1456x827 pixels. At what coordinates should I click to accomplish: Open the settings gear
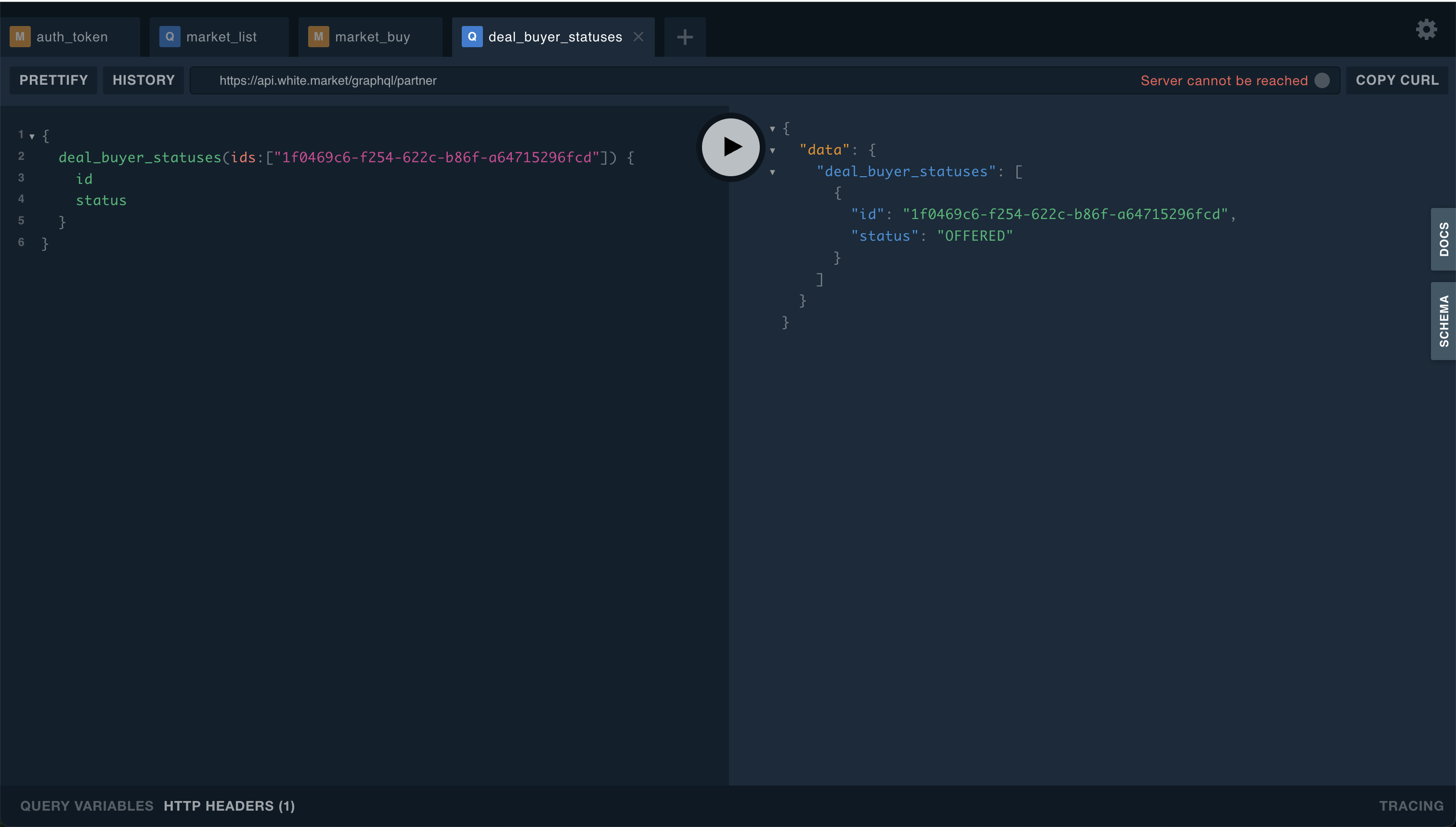[x=1426, y=29]
